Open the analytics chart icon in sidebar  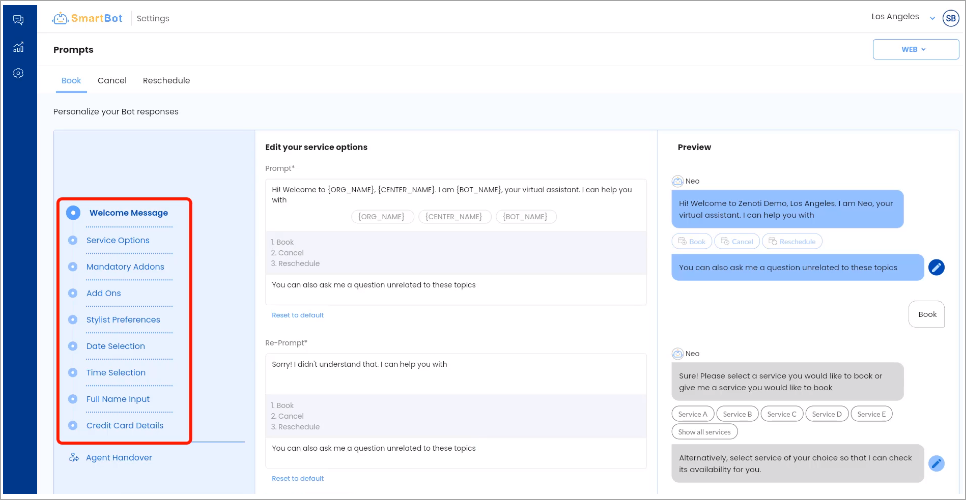(18, 47)
